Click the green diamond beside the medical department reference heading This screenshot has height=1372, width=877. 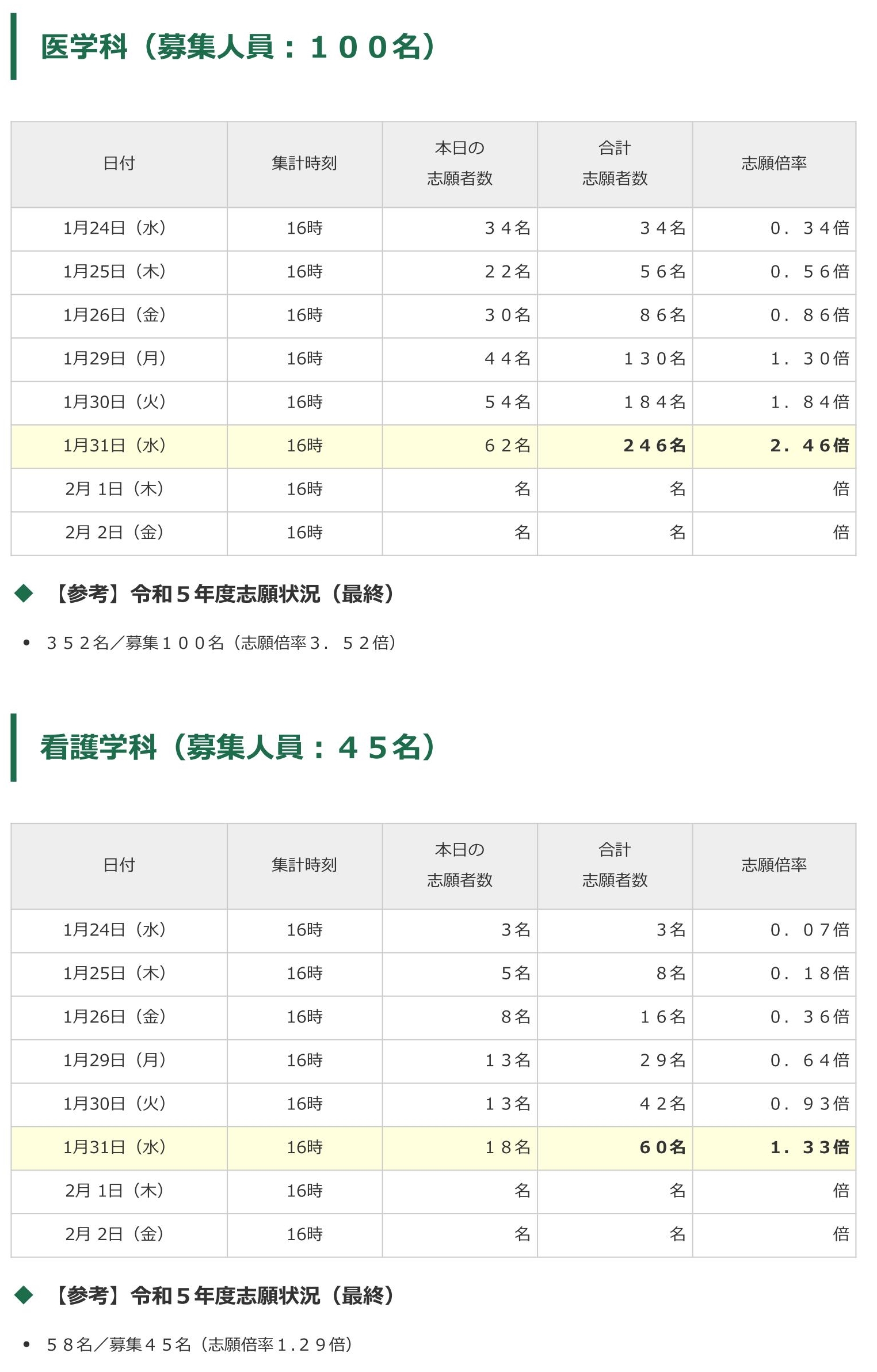coord(24,593)
